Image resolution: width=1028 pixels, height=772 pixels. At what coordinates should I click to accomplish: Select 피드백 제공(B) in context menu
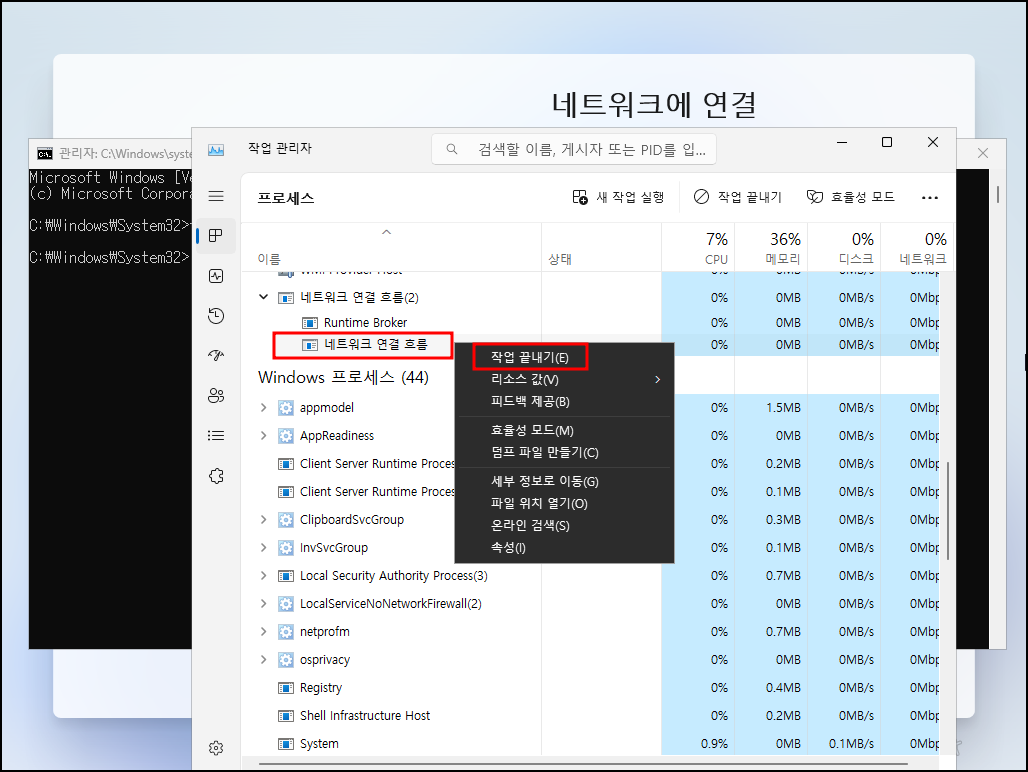pyautogui.click(x=564, y=402)
